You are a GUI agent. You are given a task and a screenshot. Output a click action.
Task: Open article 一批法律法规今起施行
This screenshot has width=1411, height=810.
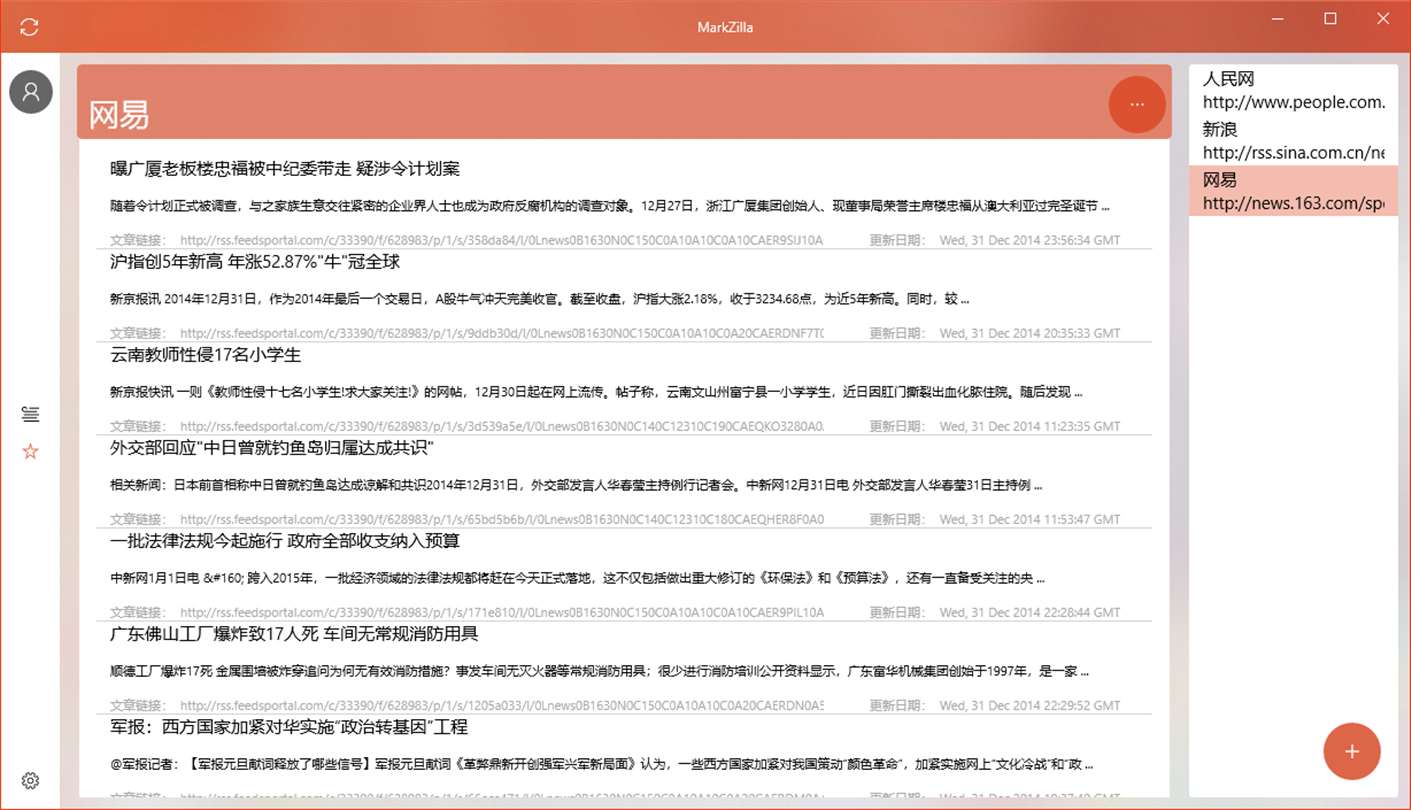point(285,541)
